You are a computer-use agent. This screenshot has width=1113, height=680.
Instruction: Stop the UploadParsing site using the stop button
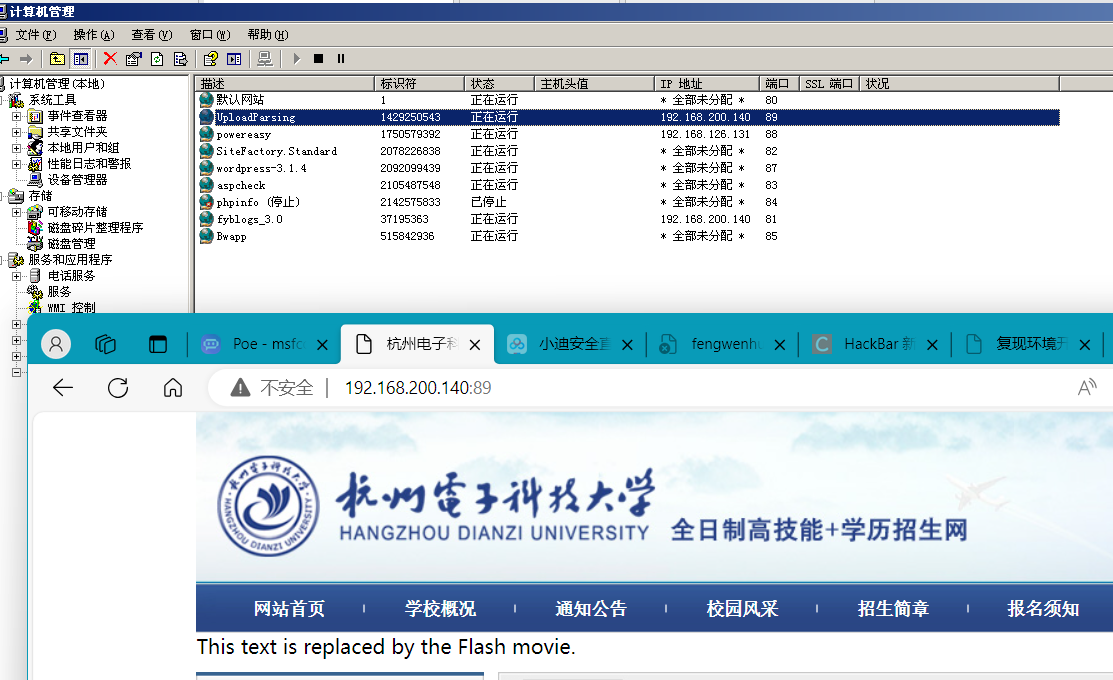click(318, 59)
